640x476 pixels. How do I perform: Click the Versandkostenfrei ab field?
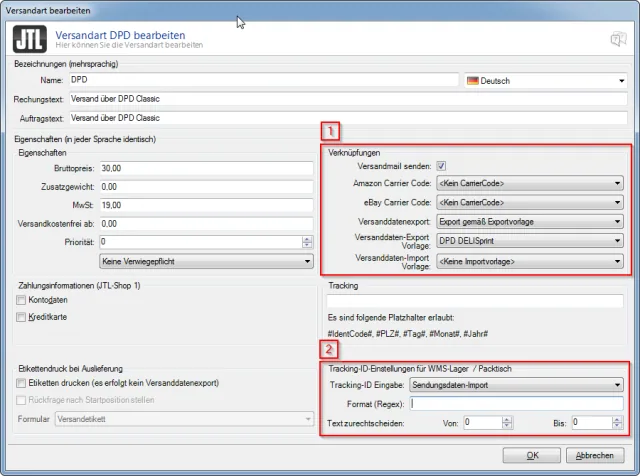point(207,224)
